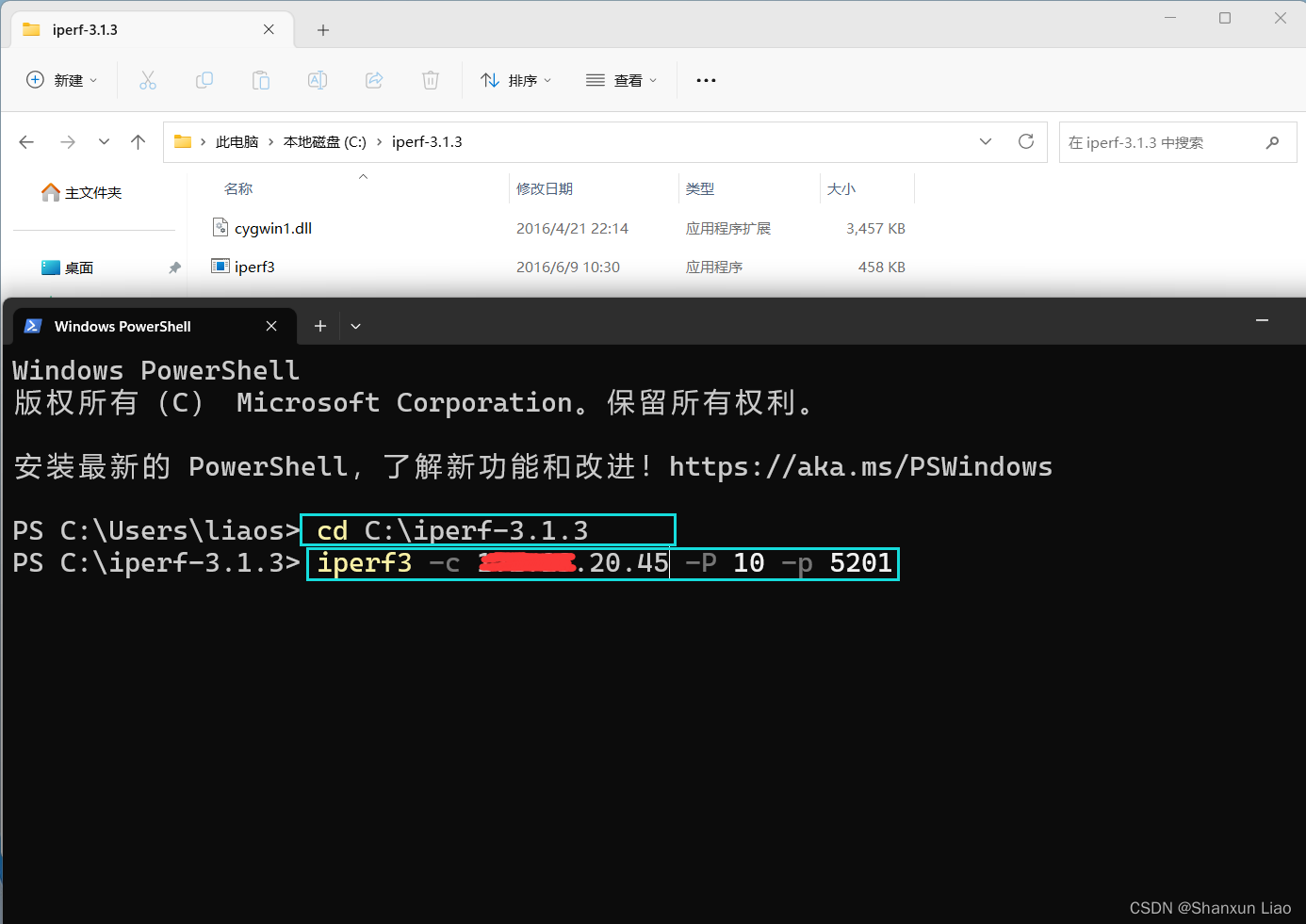Click the Back navigation arrow
This screenshot has width=1306, height=924.
pos(25,141)
